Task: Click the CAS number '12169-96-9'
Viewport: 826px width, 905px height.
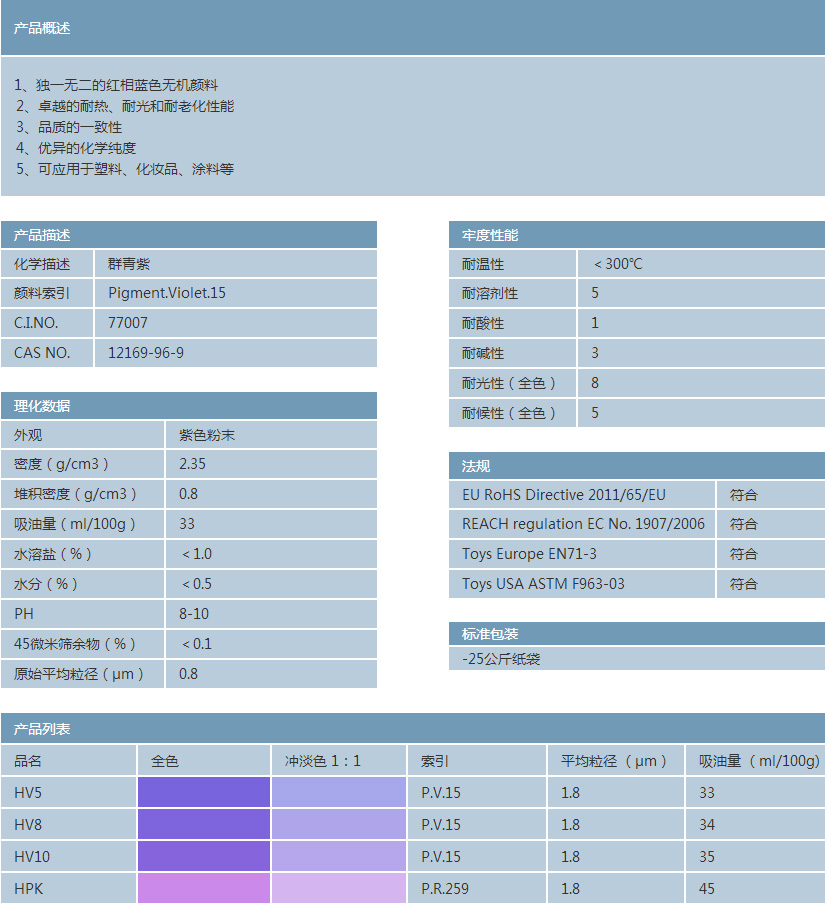Action: click(x=146, y=353)
